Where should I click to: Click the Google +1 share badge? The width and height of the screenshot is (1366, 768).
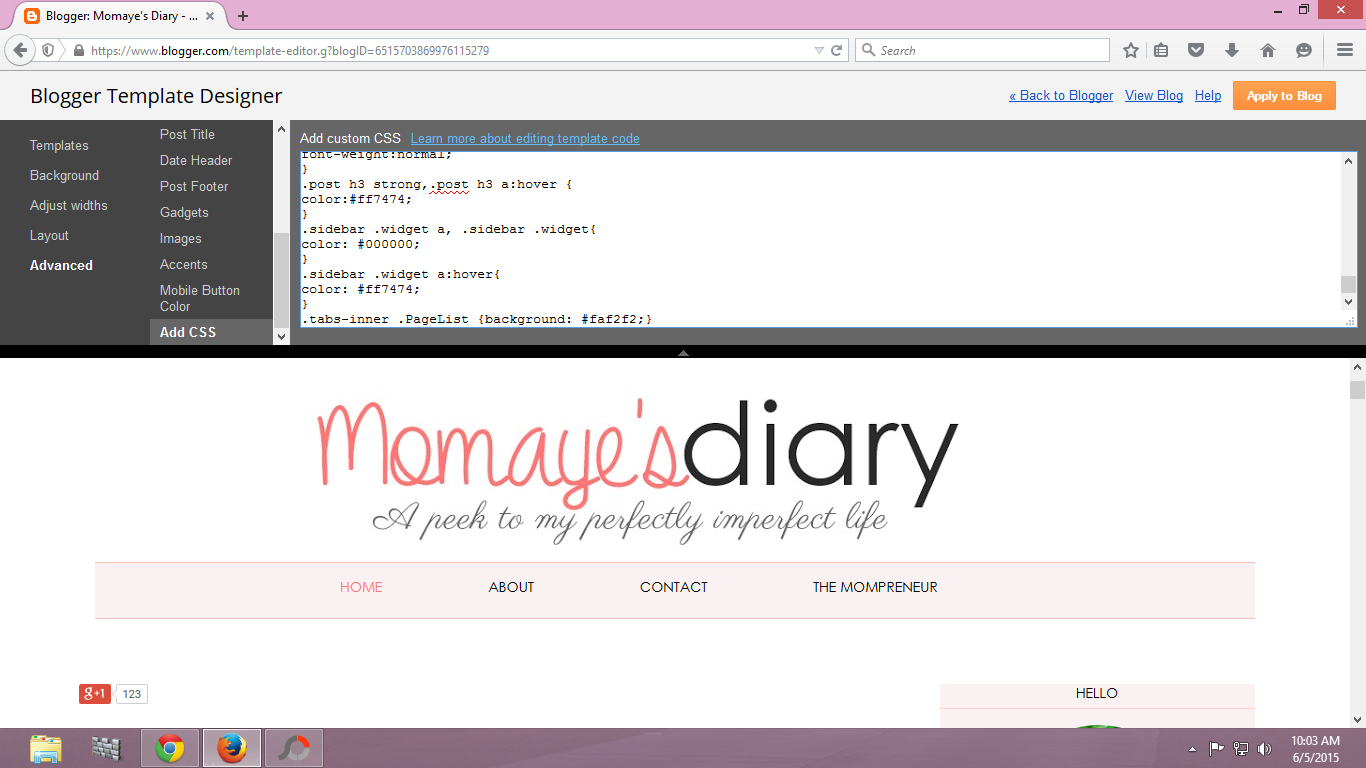point(95,693)
